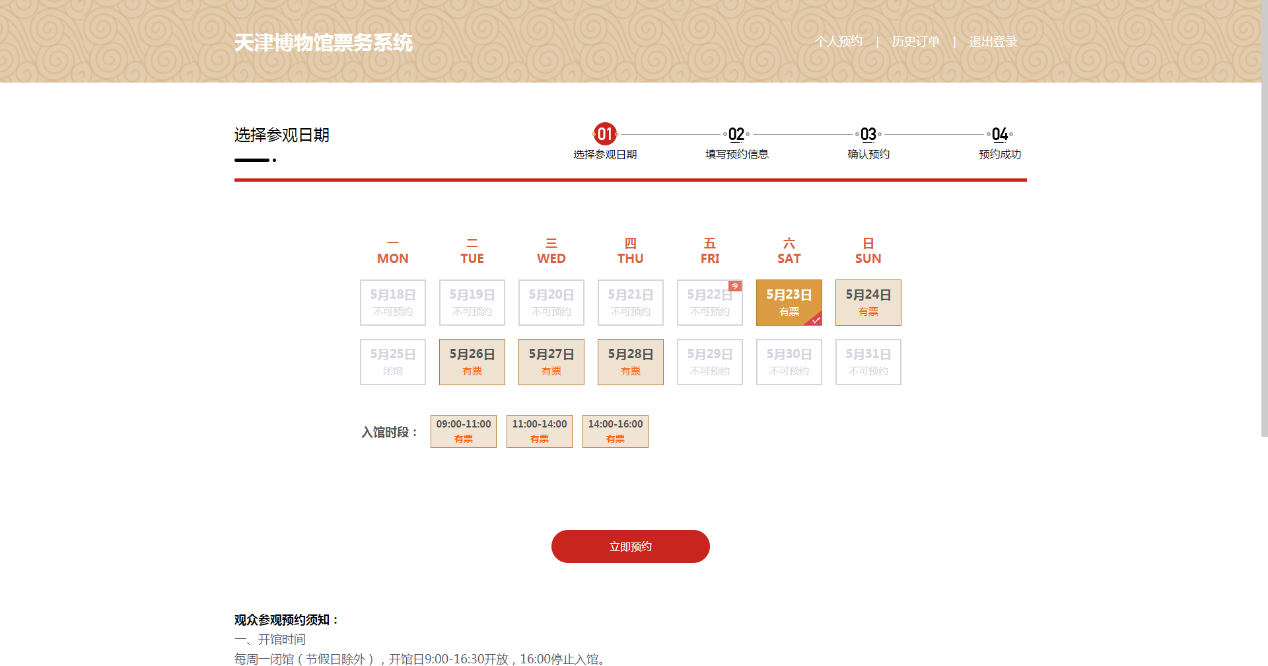Click step 03 确认预约 indicator

click(868, 142)
